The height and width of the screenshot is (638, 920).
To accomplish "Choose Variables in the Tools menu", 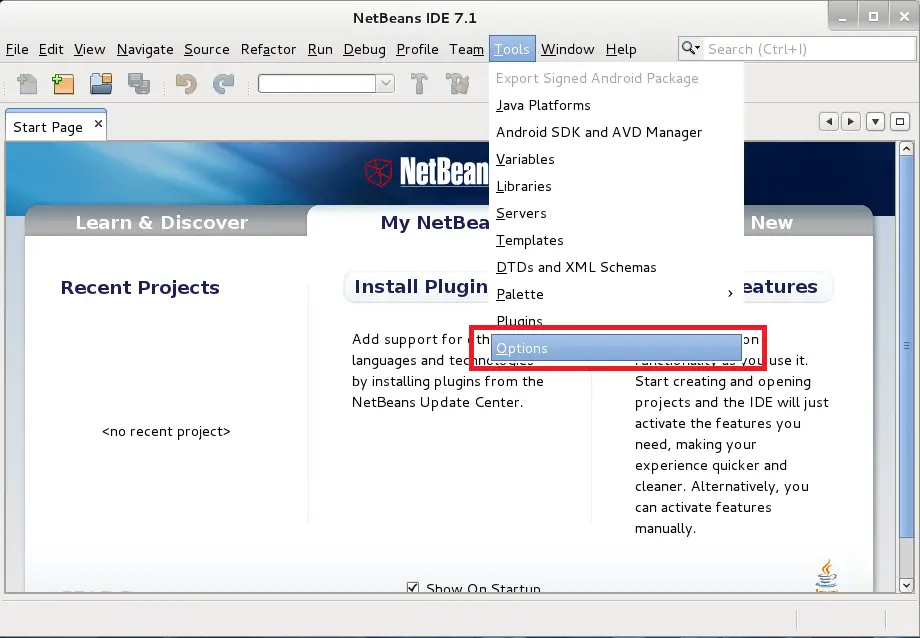I will click(x=616, y=160).
